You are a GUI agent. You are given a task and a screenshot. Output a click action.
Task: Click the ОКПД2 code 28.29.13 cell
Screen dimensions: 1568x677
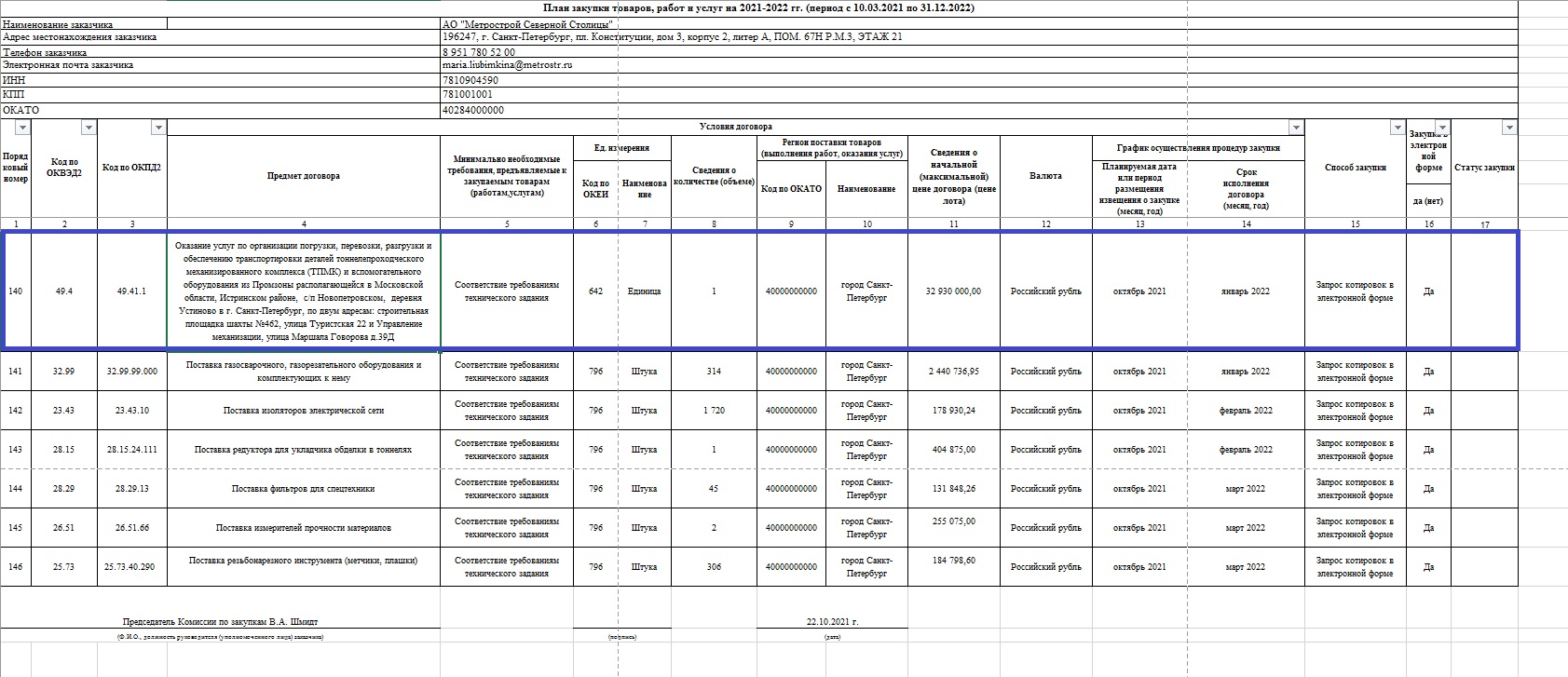[131, 489]
